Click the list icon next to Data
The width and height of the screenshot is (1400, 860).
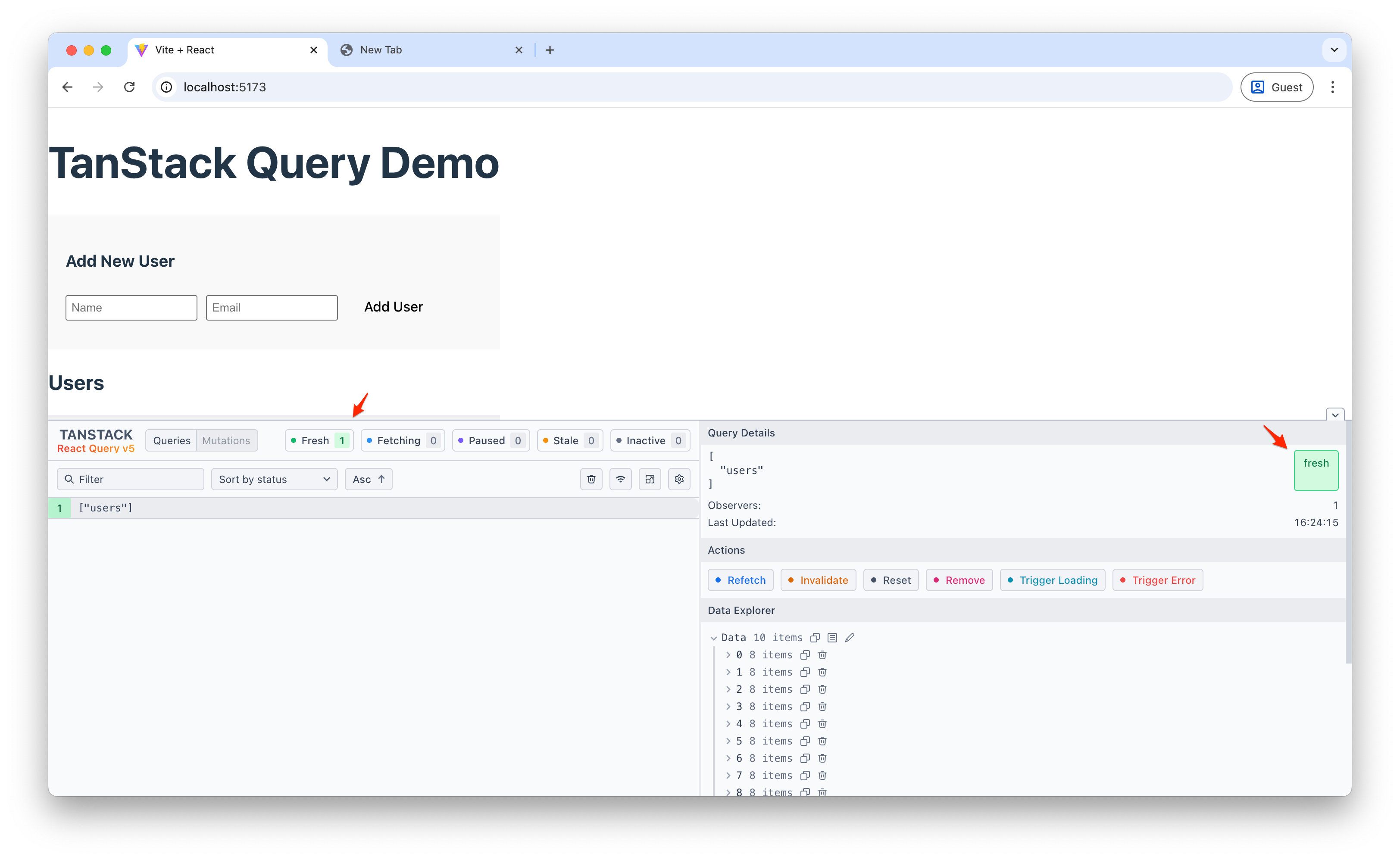(832, 638)
